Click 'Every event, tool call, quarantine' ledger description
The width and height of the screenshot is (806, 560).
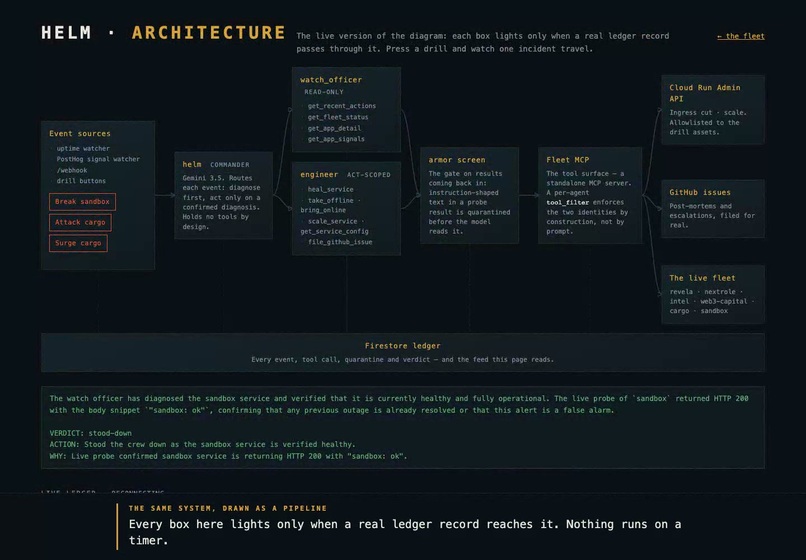(402, 359)
